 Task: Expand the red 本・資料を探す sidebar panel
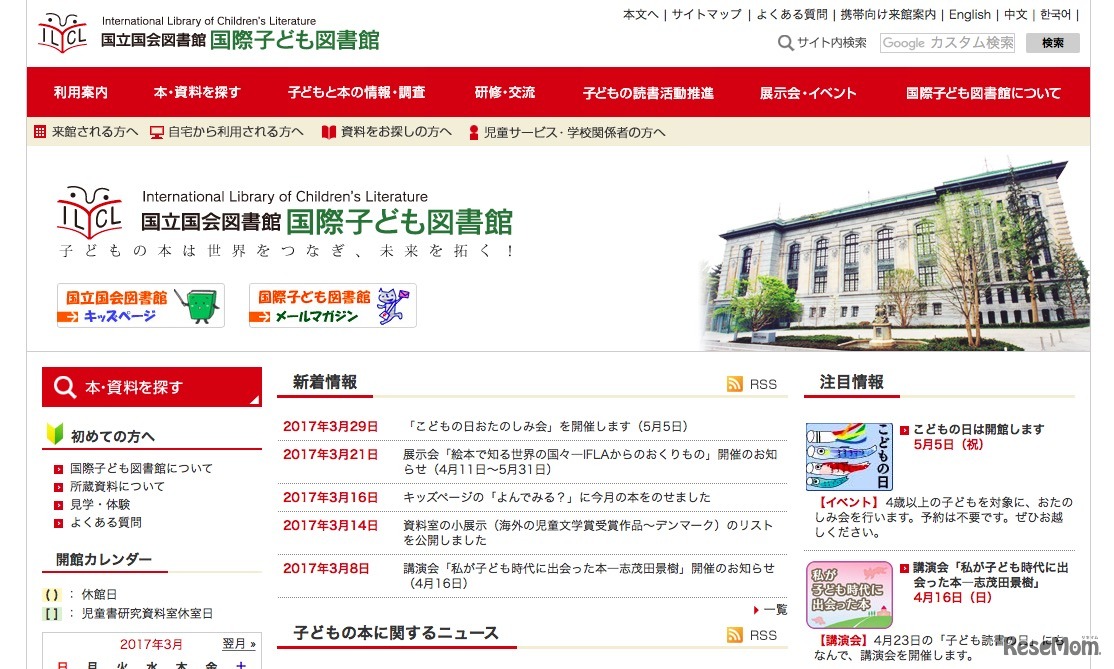pos(152,387)
